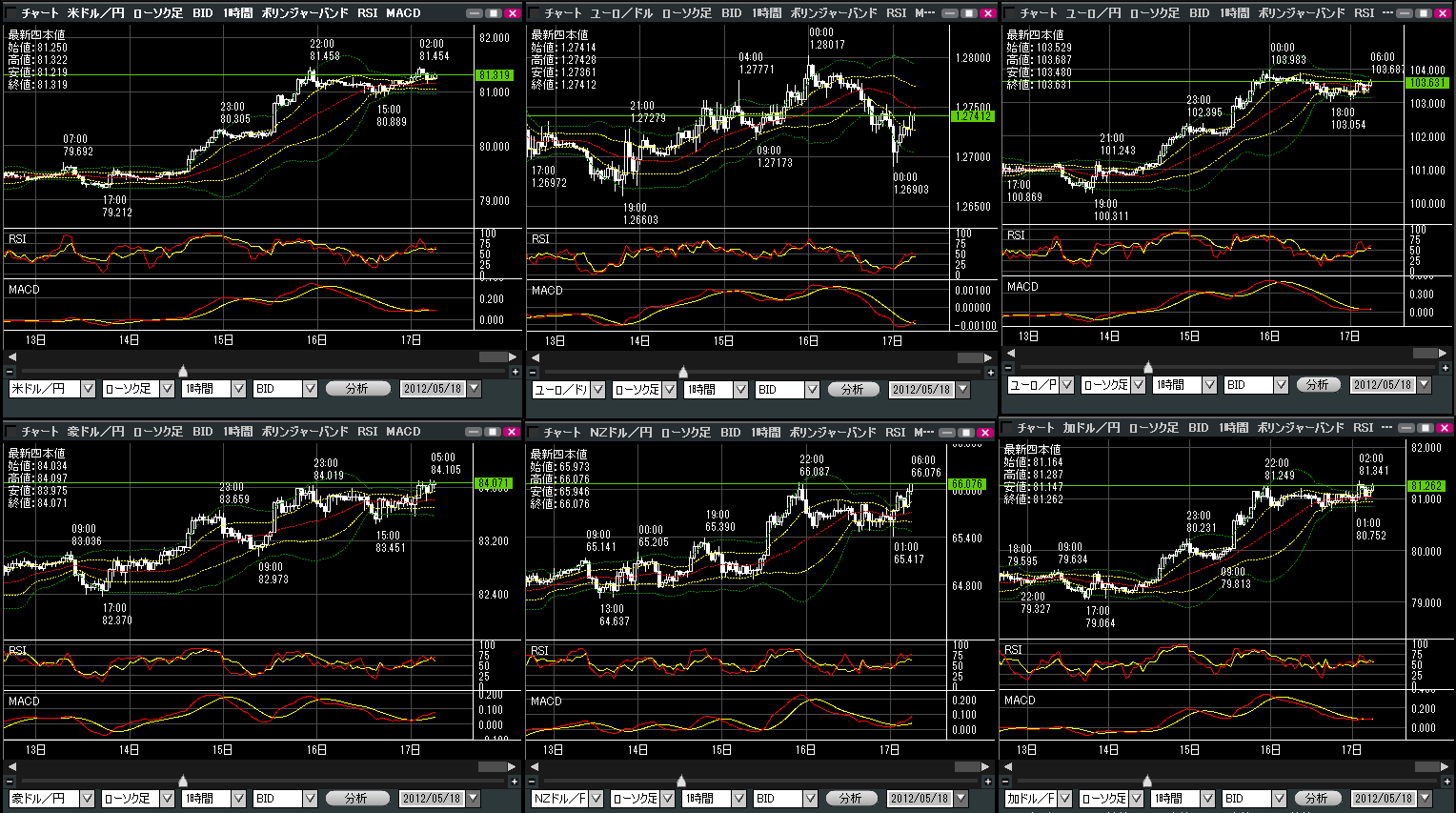This screenshot has width=1456, height=813.
Task: Click the right scroll arrow under 米ドル/円 chart
Action: click(513, 357)
